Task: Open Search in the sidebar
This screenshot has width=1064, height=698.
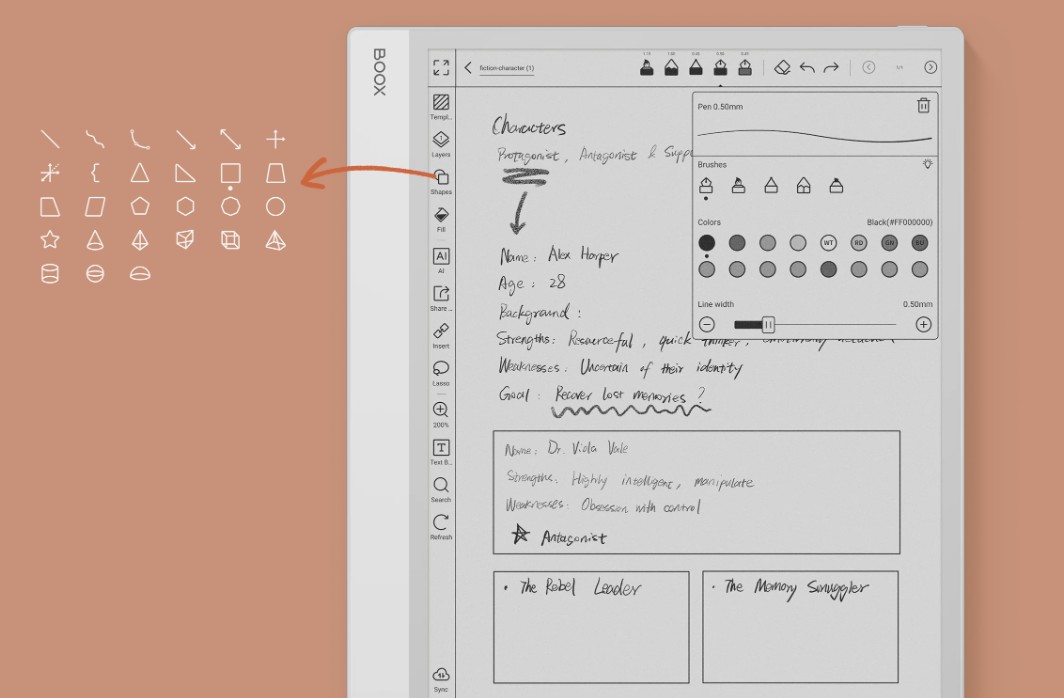Action: [441, 488]
